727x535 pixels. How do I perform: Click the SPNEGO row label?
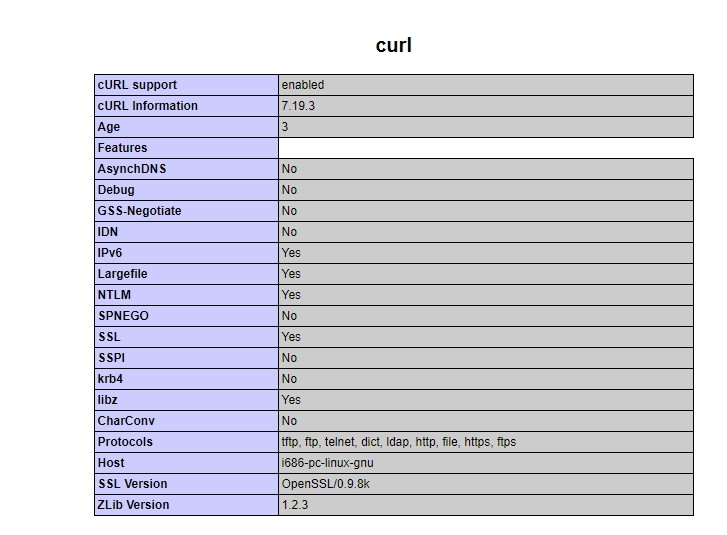click(123, 316)
